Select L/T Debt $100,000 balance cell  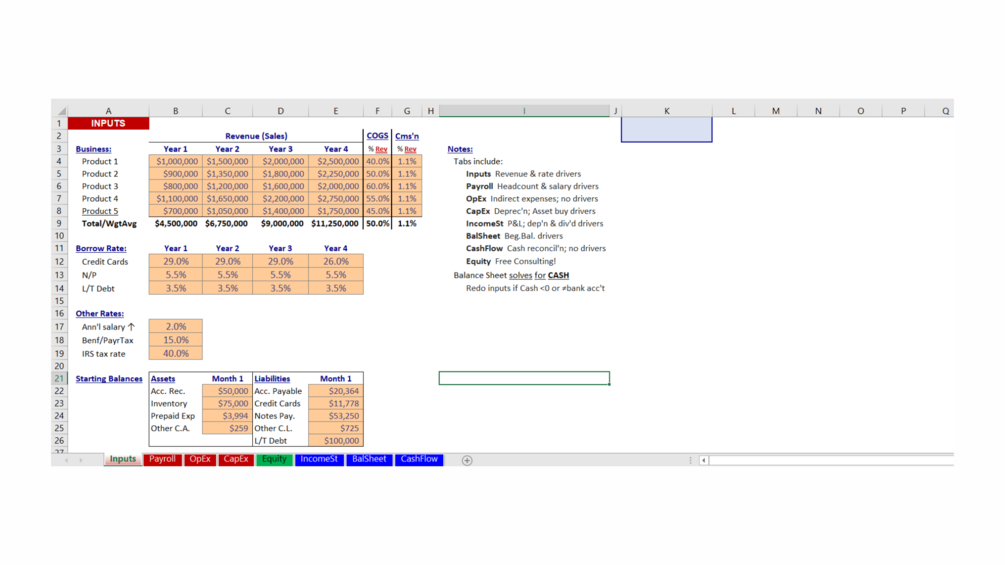[x=336, y=441]
